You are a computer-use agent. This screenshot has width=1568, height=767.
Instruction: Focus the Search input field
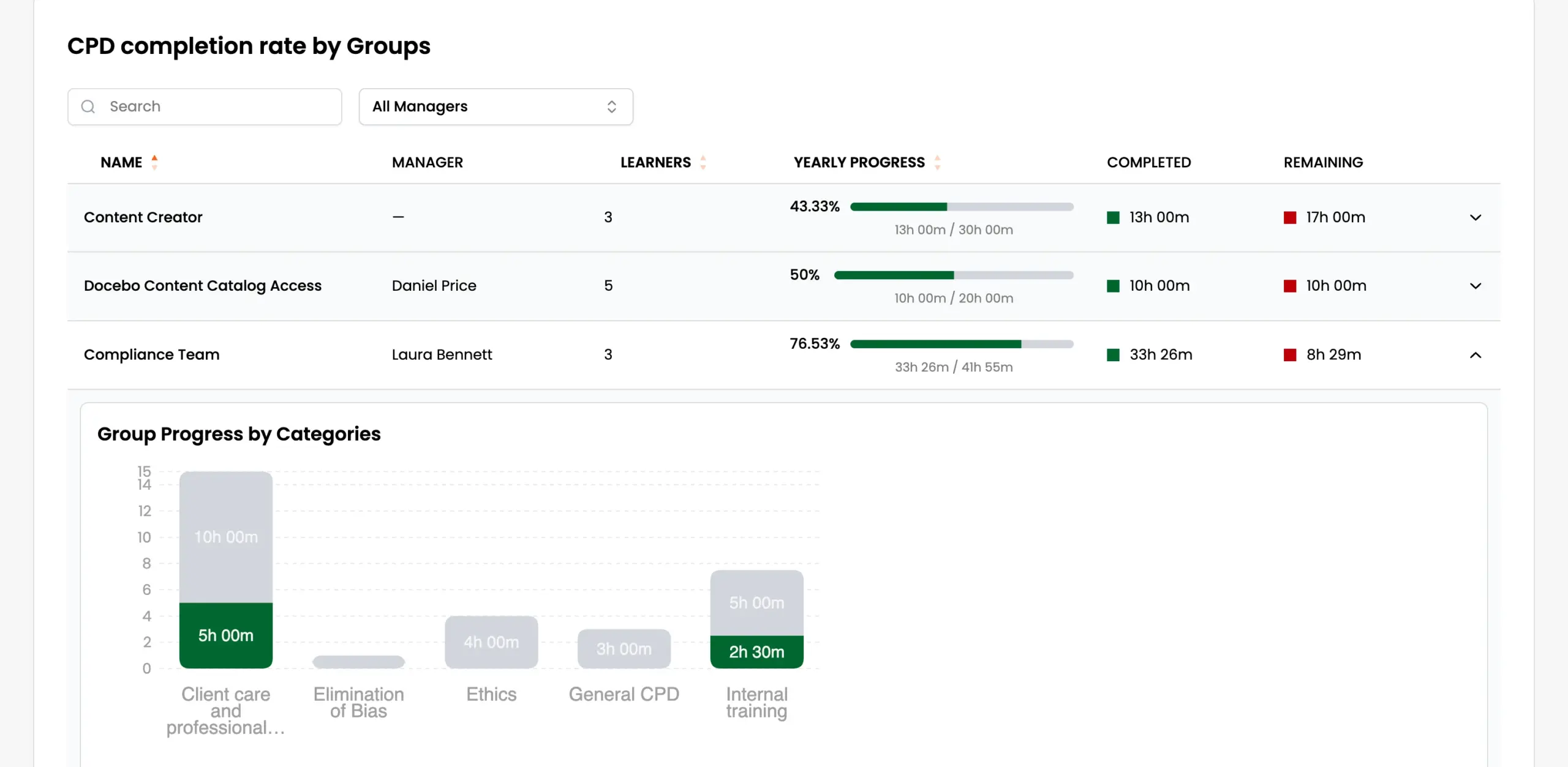pyautogui.click(x=205, y=107)
